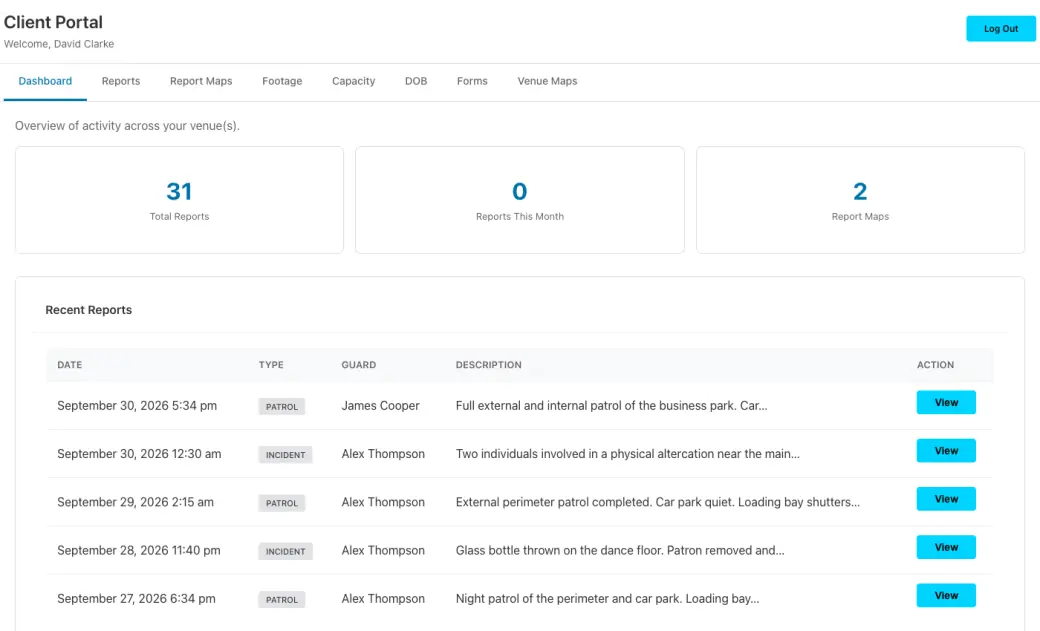1040x631 pixels.
Task: Open the DOB tab
Action: (416, 81)
